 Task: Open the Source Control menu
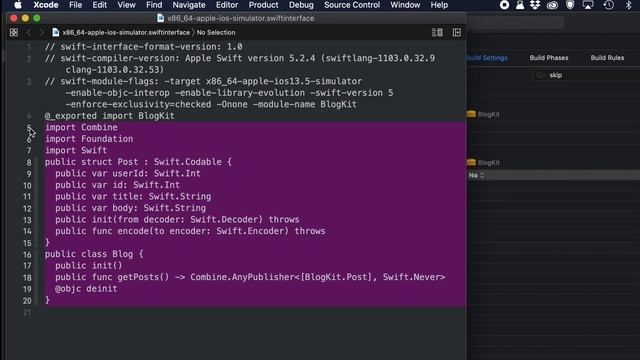352,5
